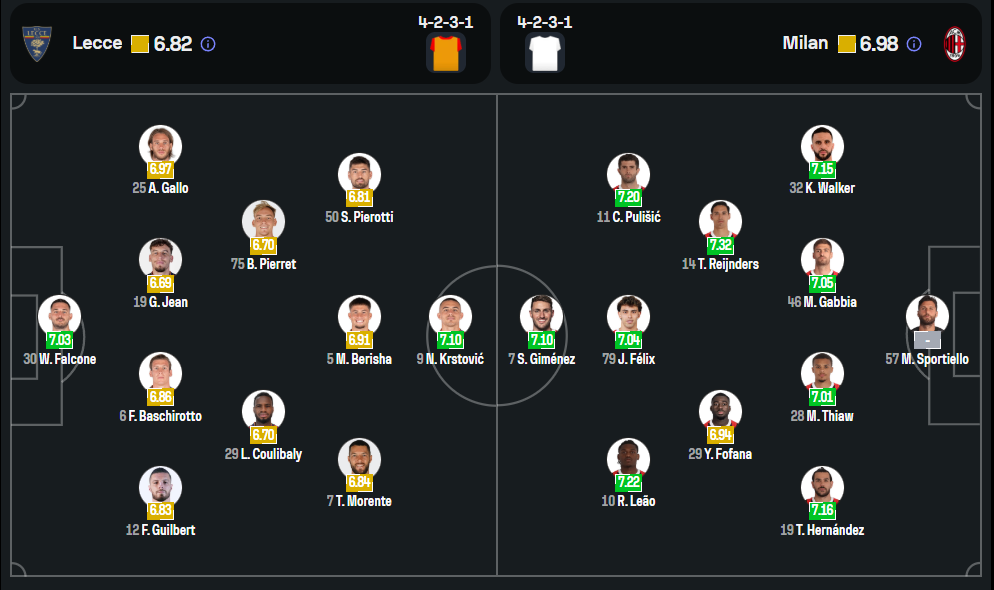994x590 pixels.
Task: Click T. Reijnders' 7.32 rating badge
Action: pyautogui.click(x=720, y=245)
